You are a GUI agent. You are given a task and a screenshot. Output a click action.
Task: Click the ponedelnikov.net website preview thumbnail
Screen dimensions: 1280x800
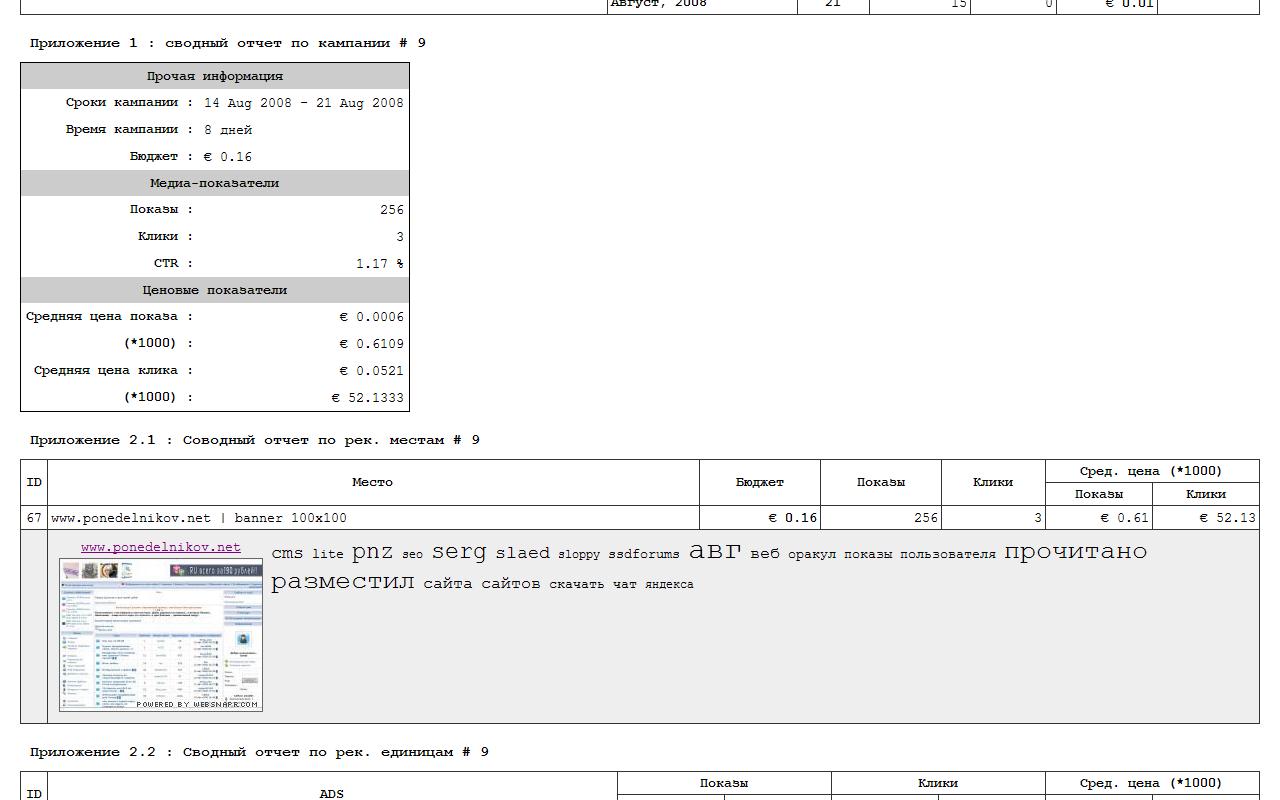(160, 635)
